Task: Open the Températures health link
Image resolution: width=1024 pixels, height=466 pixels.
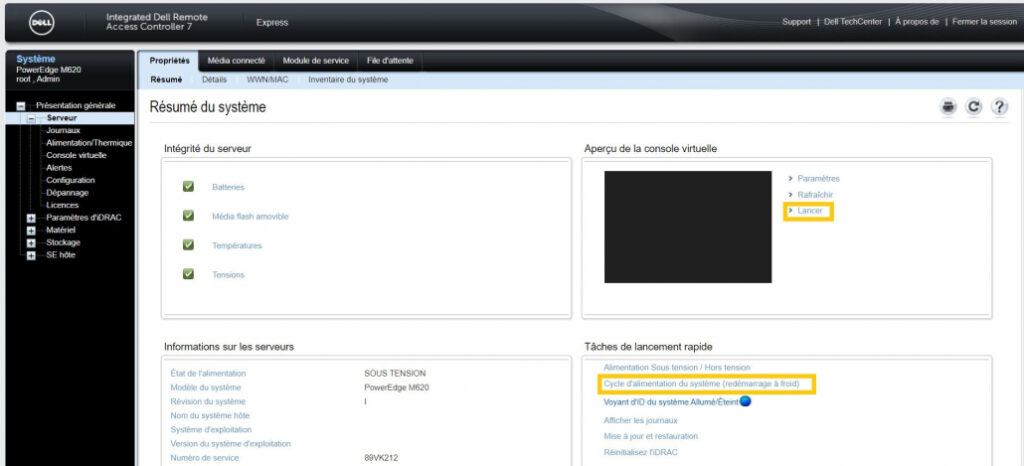Action: (236, 245)
